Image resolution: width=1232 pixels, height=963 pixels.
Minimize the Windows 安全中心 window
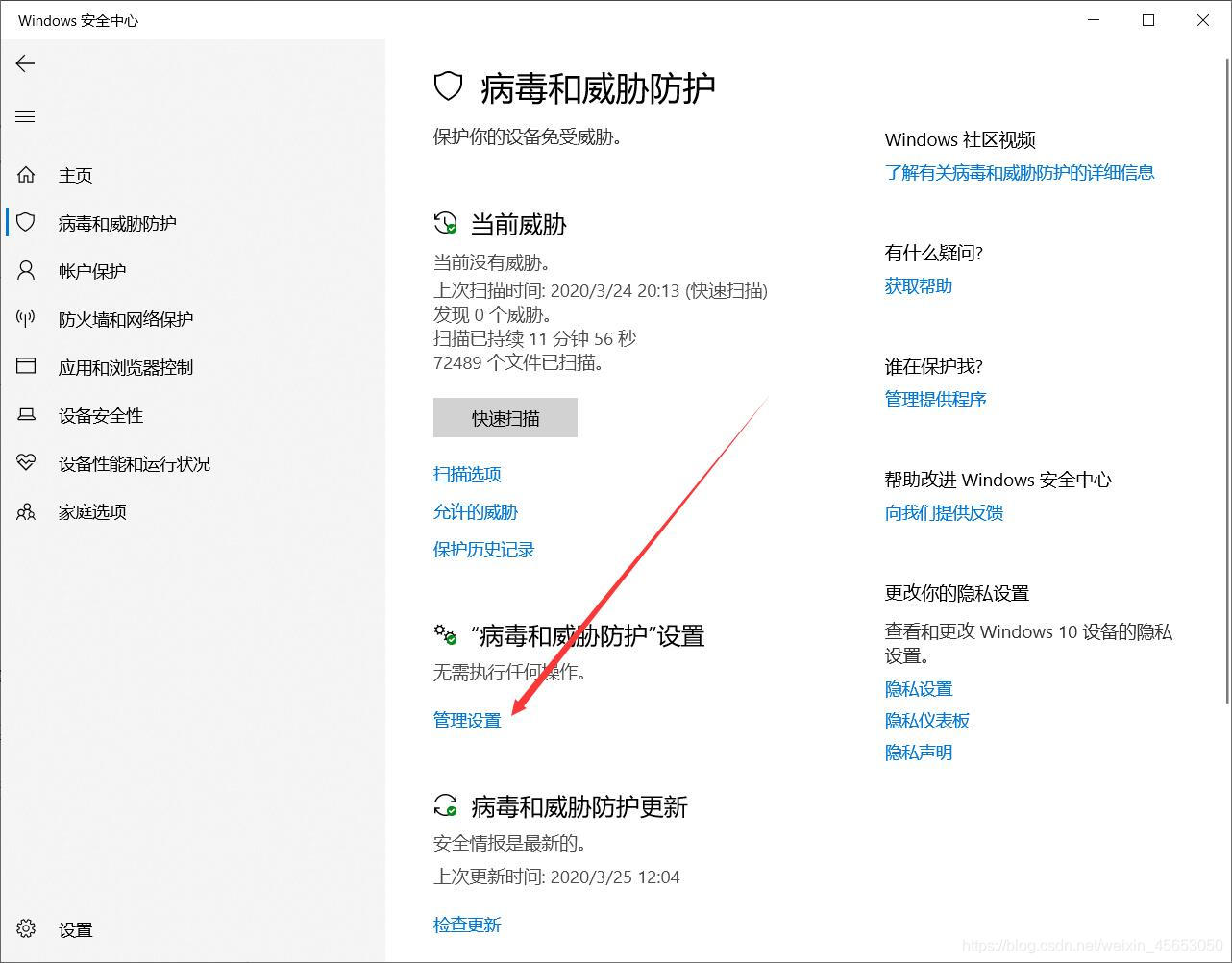point(1094,20)
